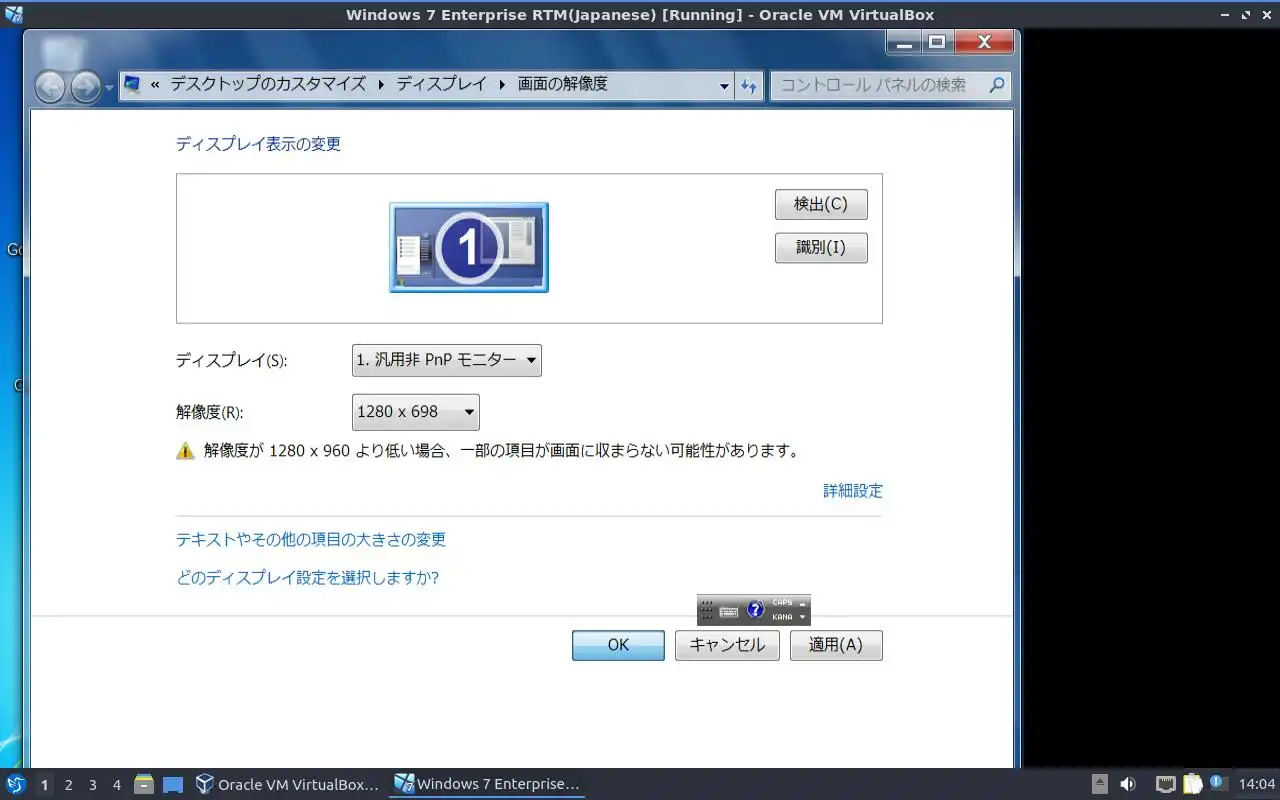The width and height of the screenshot is (1280, 800).
Task: Toggle KANA on the language bar
Action: [782, 617]
